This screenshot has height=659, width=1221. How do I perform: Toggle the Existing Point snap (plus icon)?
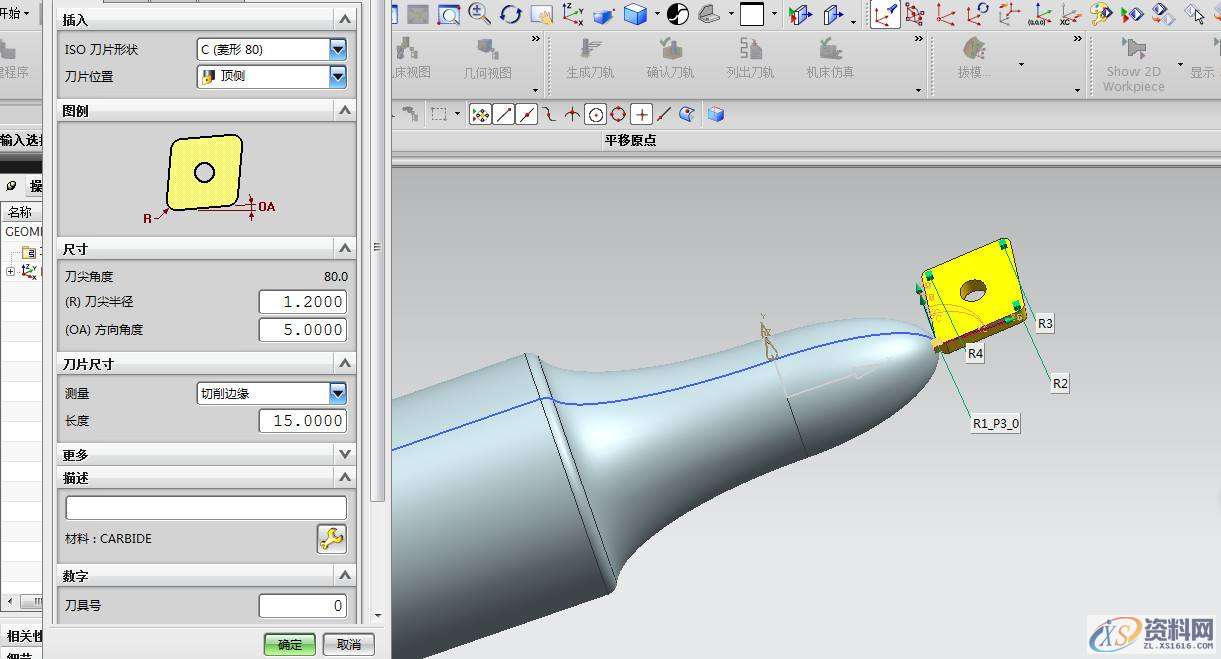[642, 115]
